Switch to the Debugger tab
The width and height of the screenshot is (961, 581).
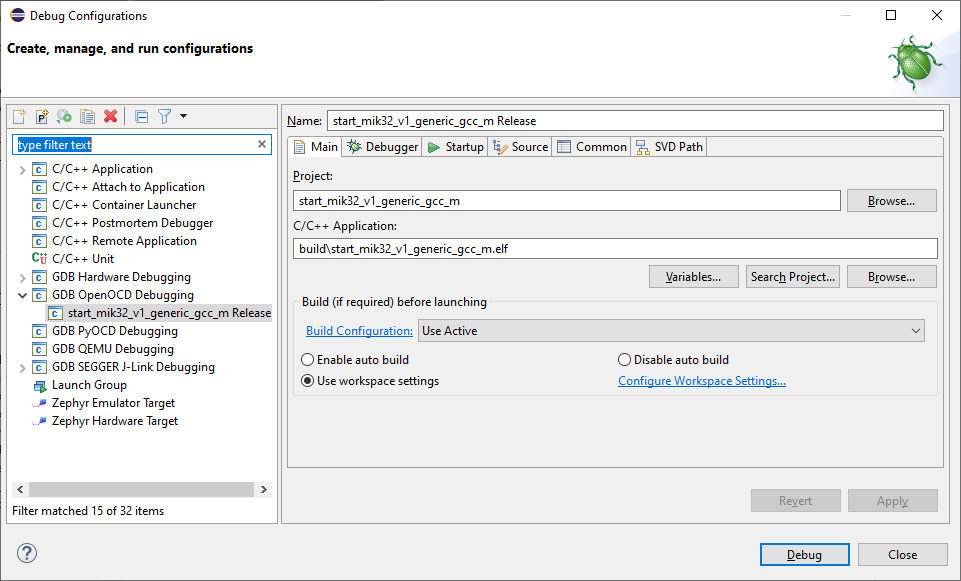pos(383,147)
